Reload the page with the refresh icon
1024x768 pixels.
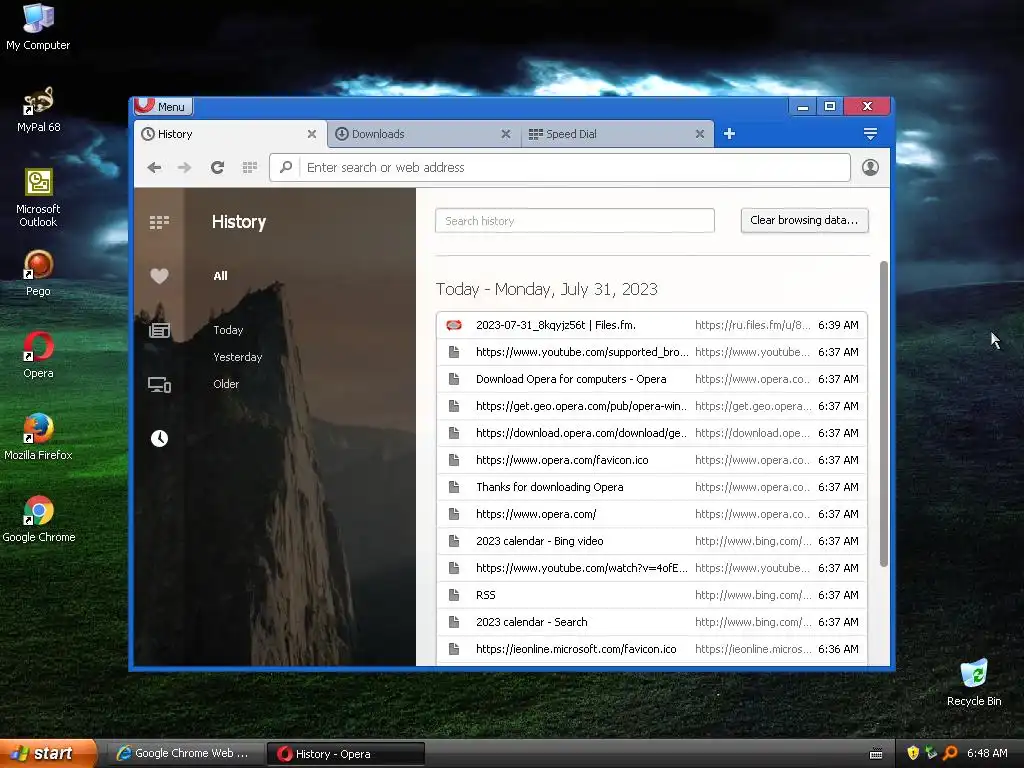[217, 168]
